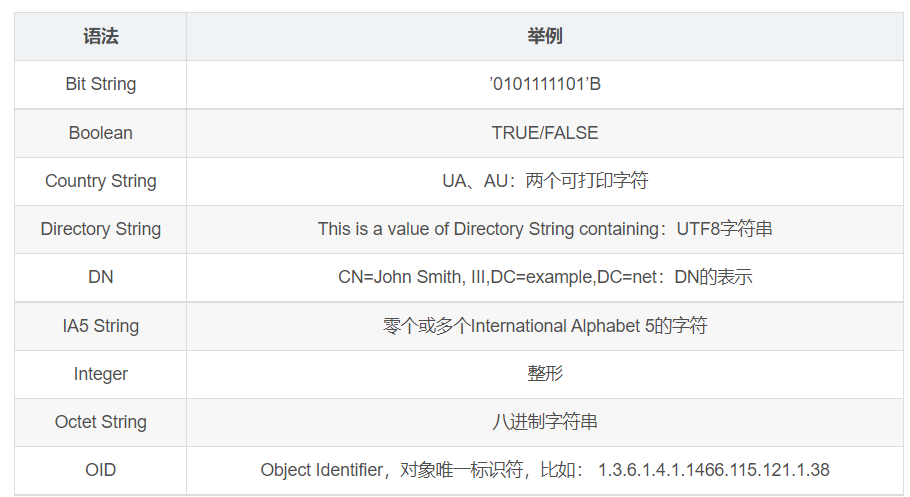
Task: Select the Bit String cell
Action: tap(100, 84)
